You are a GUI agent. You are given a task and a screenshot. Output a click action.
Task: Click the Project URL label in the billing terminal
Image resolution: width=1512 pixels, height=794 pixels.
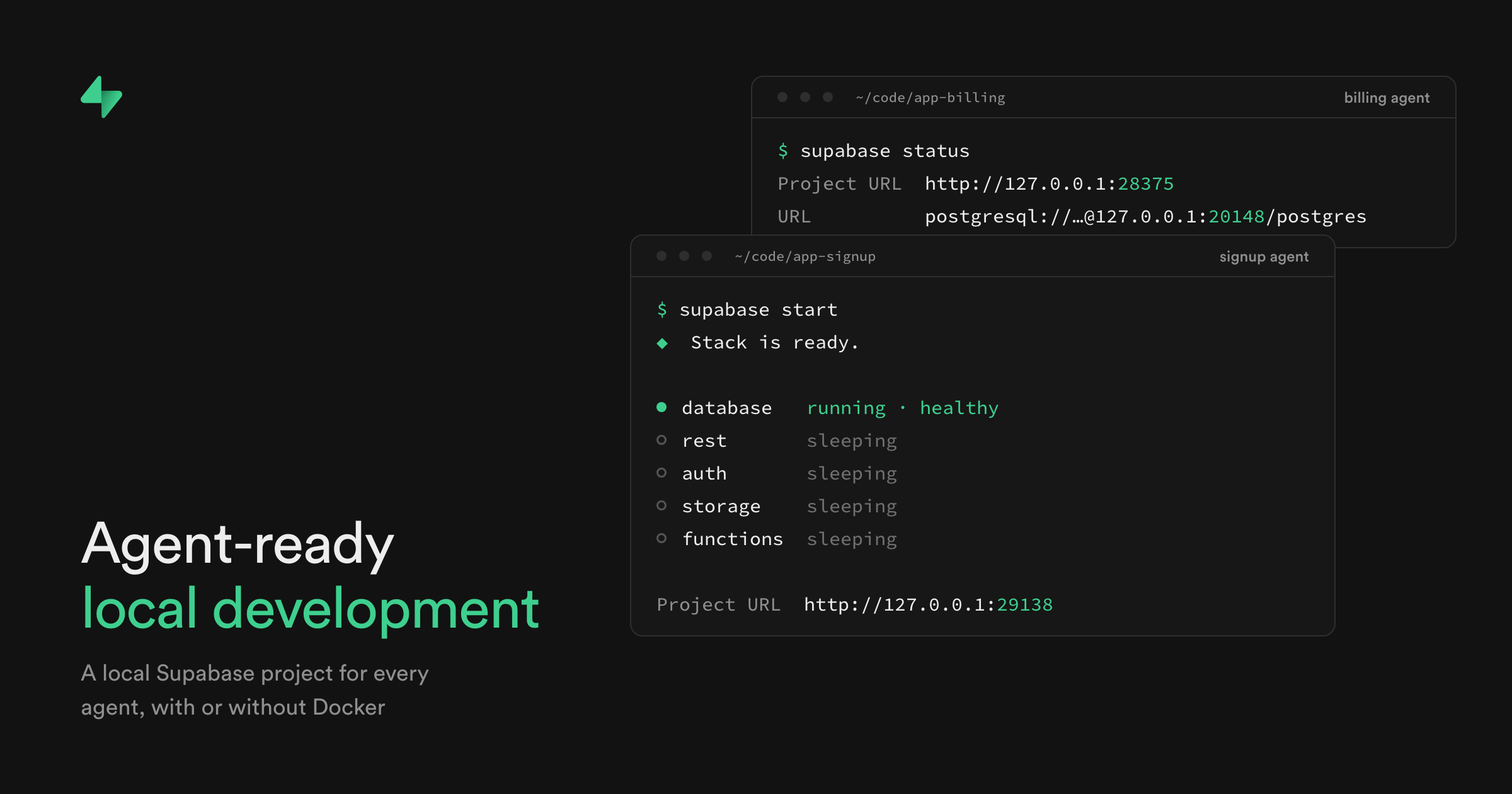839,184
